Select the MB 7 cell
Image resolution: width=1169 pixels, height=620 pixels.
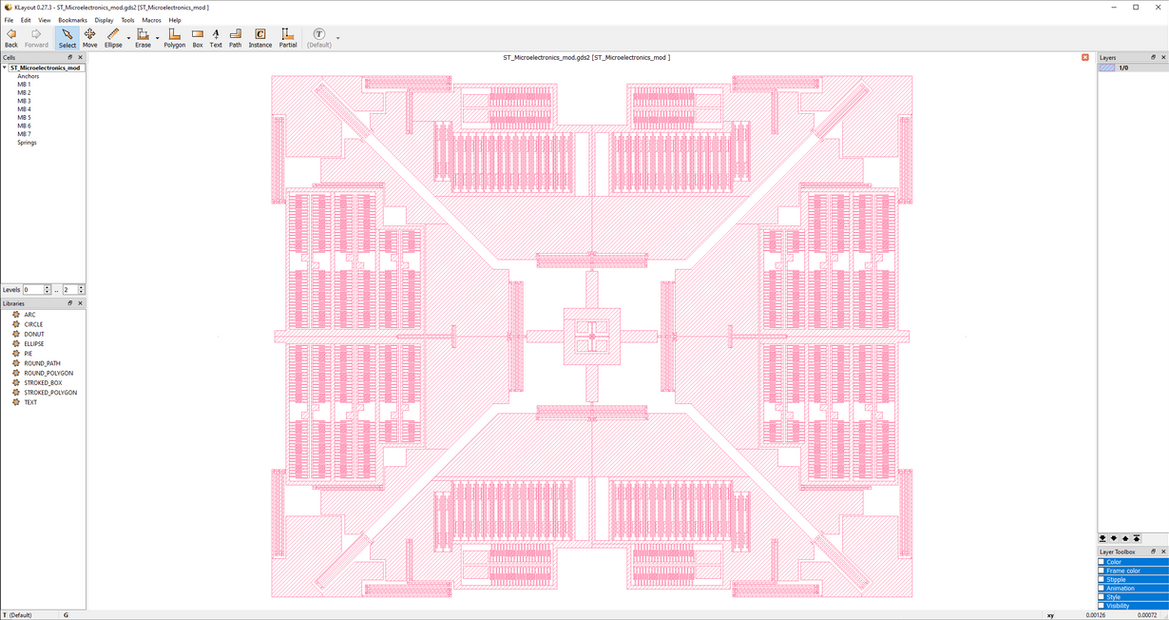click(24, 134)
